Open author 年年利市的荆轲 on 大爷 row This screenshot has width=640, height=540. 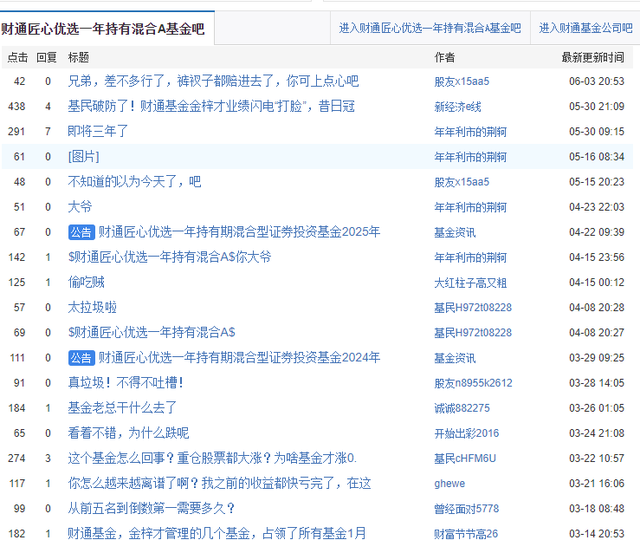(471, 207)
